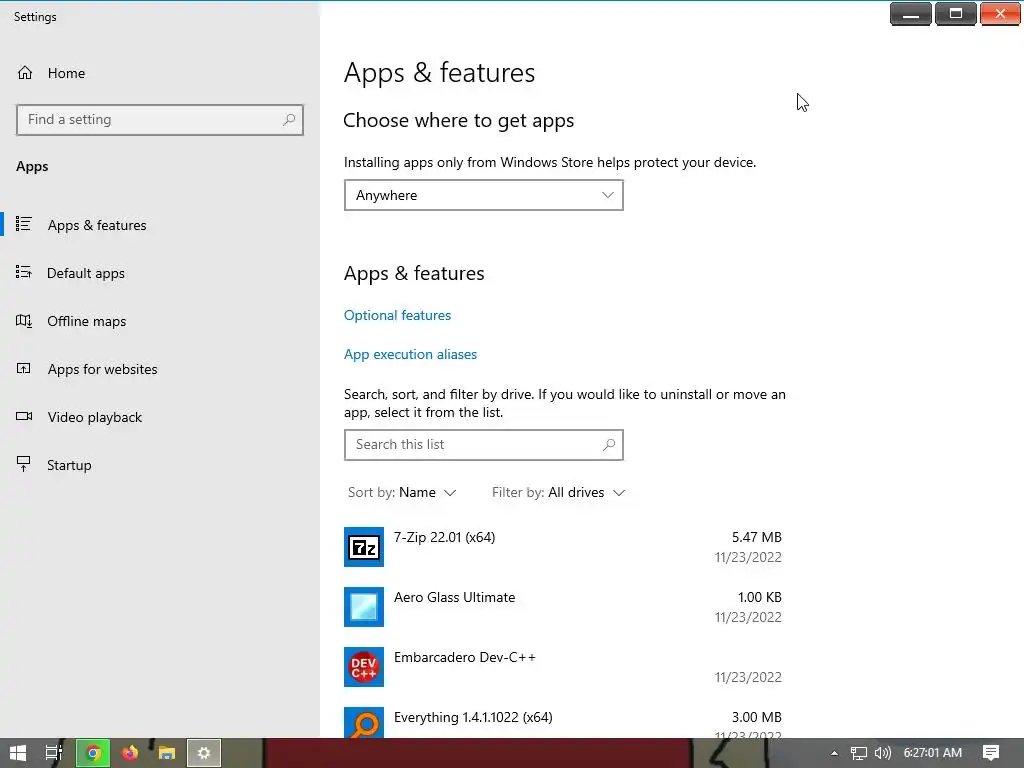Select the Aero Glass Ultimate icon
1024x768 pixels.
pyautogui.click(x=364, y=607)
